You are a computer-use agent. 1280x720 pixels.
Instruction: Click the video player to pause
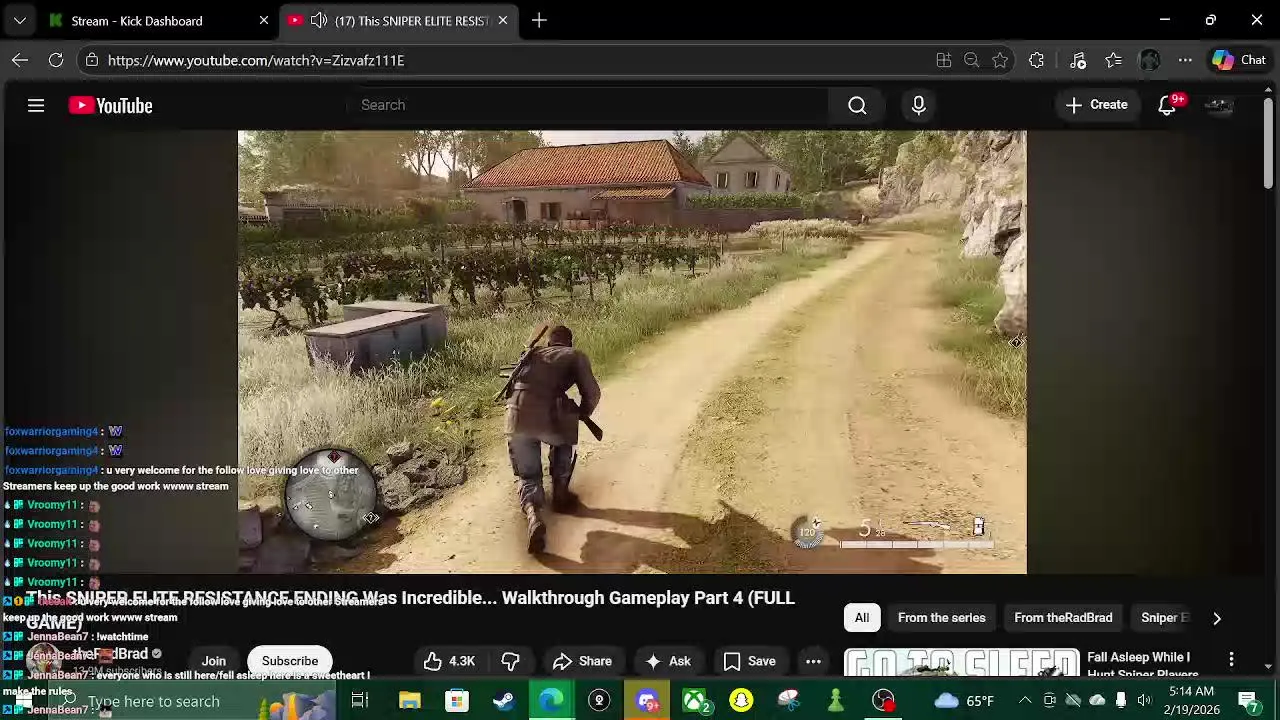pyautogui.click(x=632, y=352)
